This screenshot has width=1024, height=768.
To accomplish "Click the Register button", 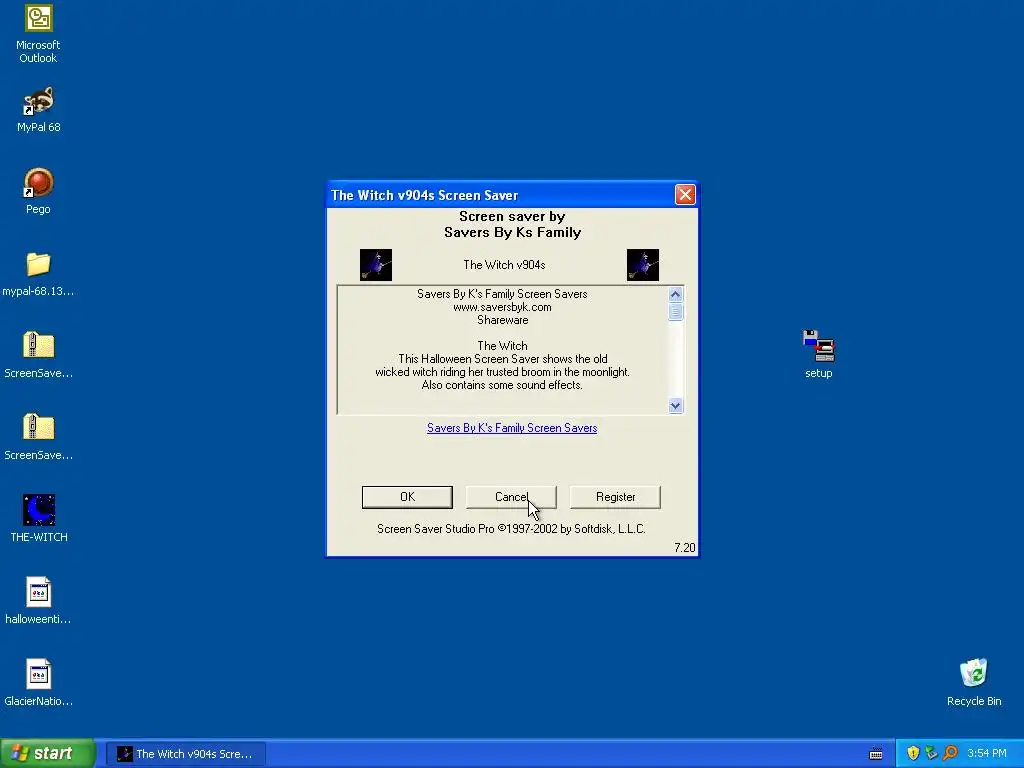I will point(615,497).
